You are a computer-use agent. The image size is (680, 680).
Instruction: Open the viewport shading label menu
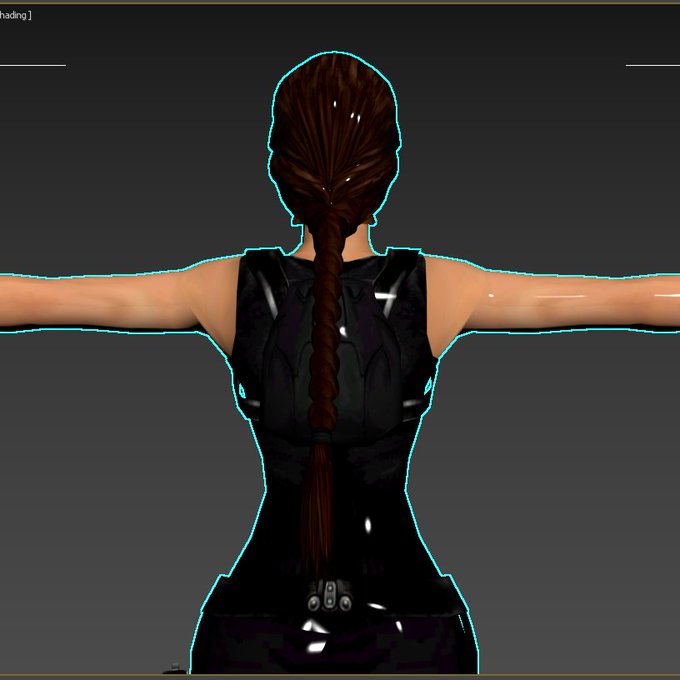point(15,16)
